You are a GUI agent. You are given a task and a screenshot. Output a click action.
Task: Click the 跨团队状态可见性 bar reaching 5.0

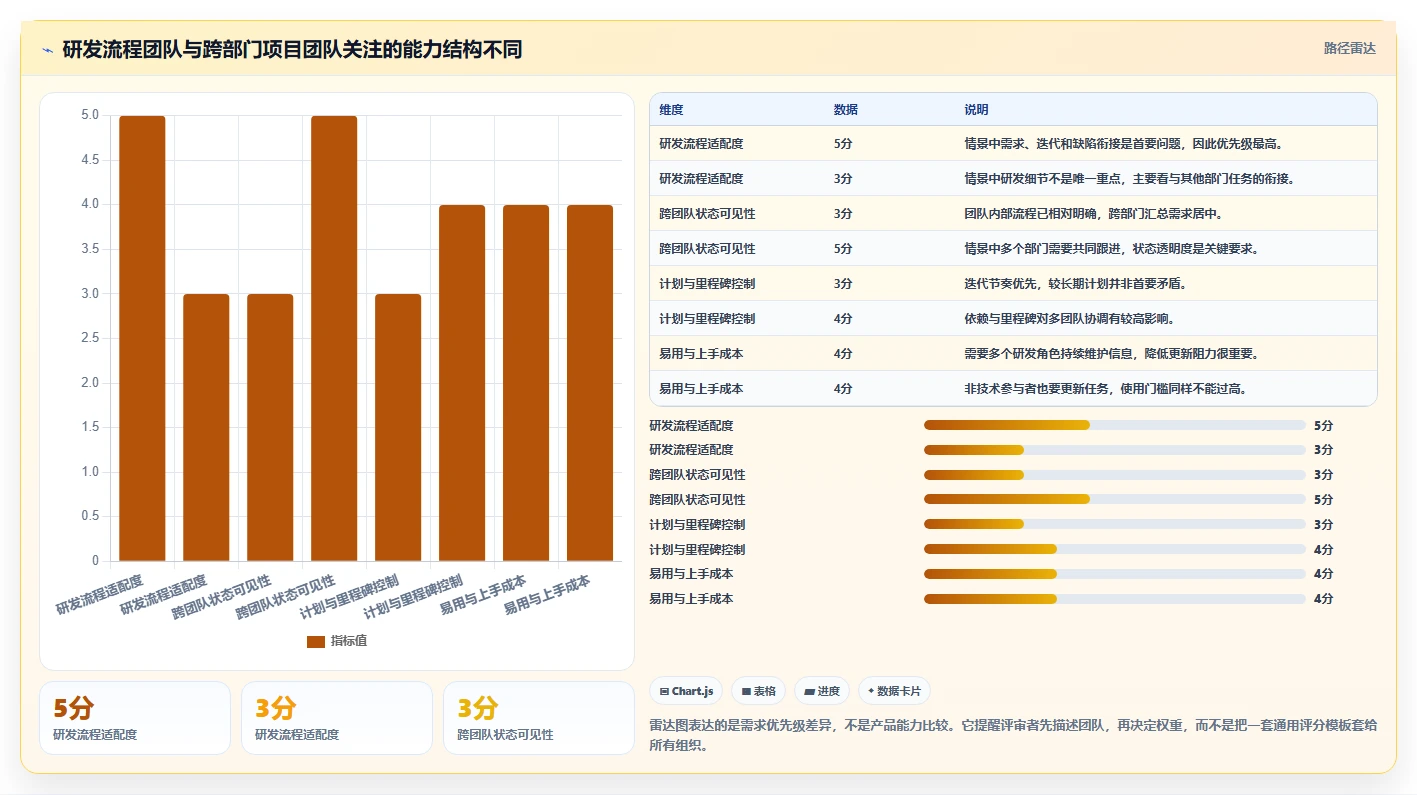pos(334,338)
